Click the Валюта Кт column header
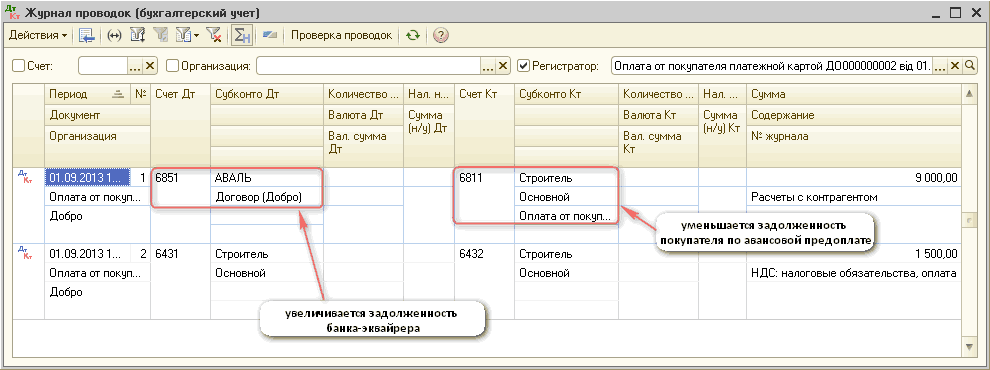990x370 pixels. coord(659,116)
